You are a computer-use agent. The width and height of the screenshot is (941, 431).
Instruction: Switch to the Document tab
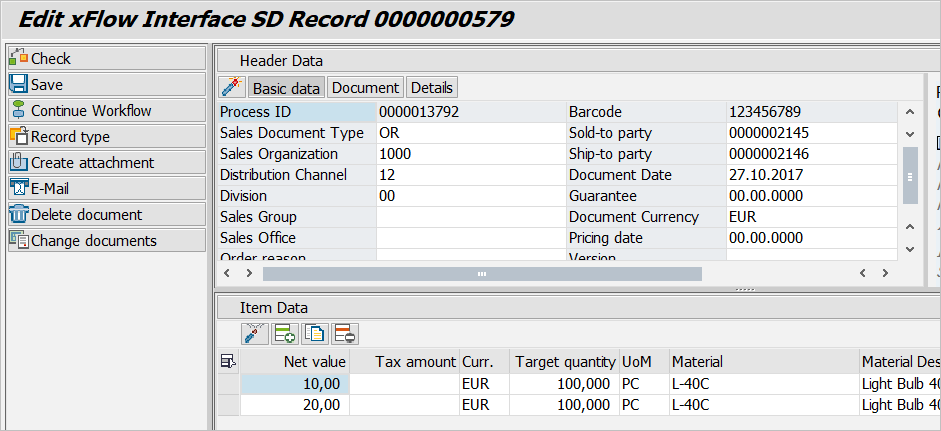365,88
